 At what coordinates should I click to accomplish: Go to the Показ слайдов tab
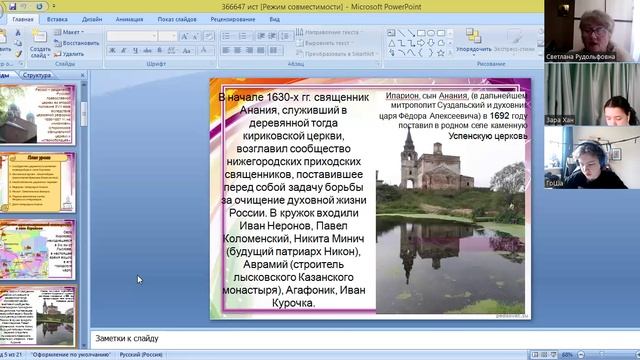177,19
